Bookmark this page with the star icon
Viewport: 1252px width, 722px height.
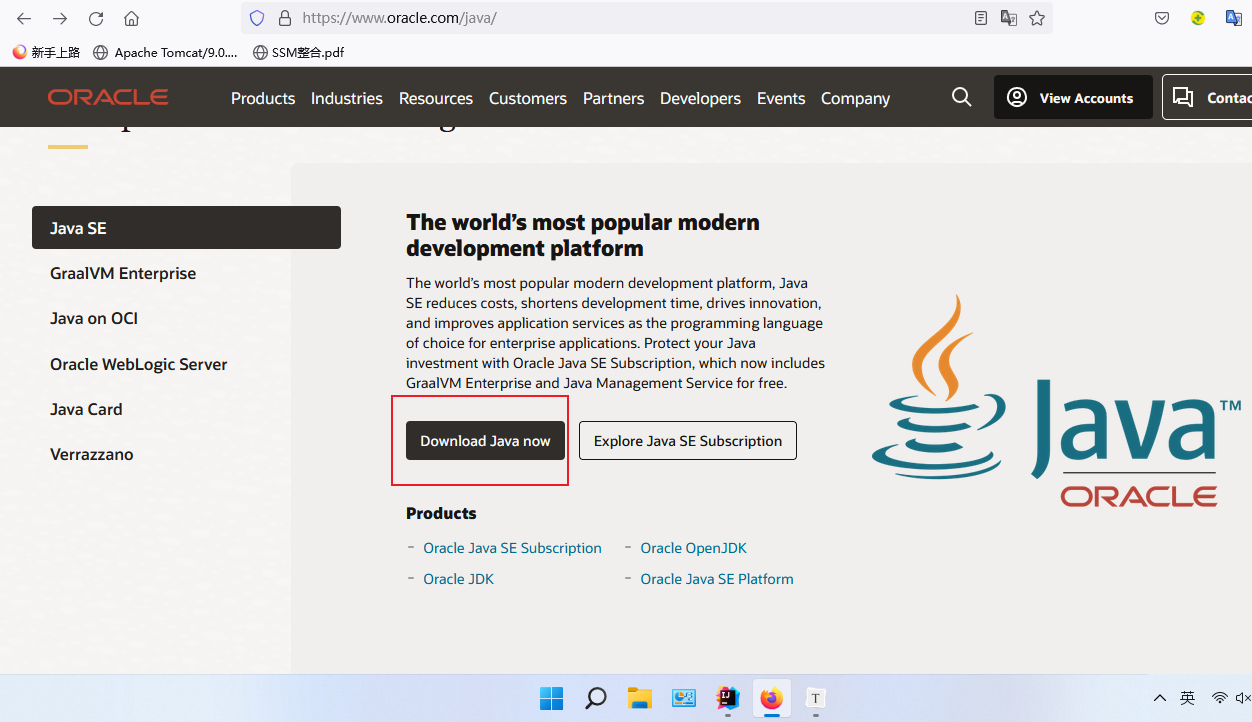point(1037,18)
